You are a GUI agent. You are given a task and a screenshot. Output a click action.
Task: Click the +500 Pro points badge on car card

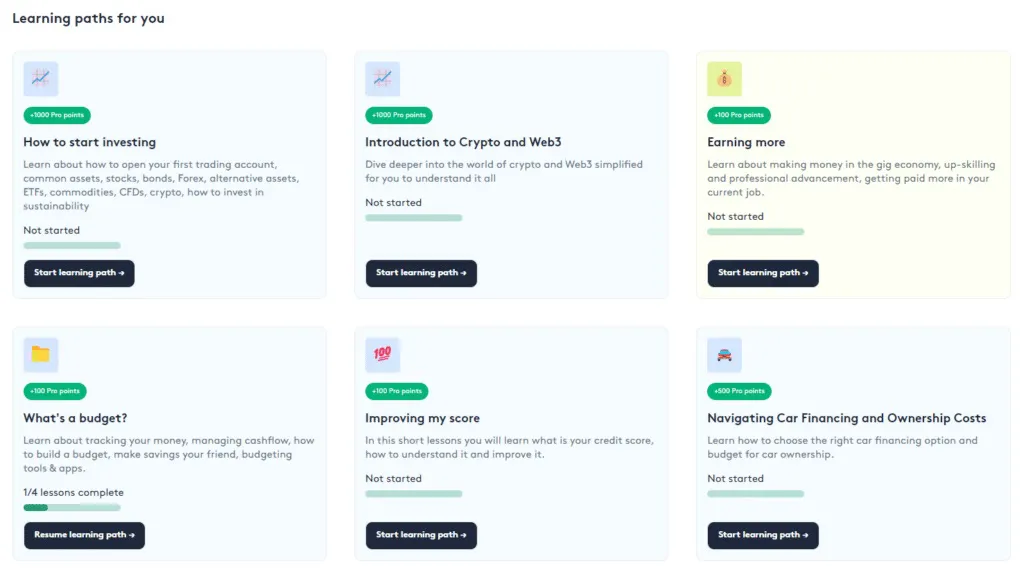(x=739, y=391)
